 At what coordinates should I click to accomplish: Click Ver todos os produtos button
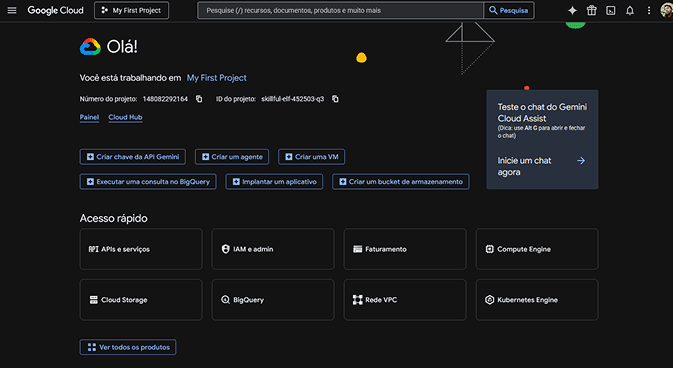[128, 347]
